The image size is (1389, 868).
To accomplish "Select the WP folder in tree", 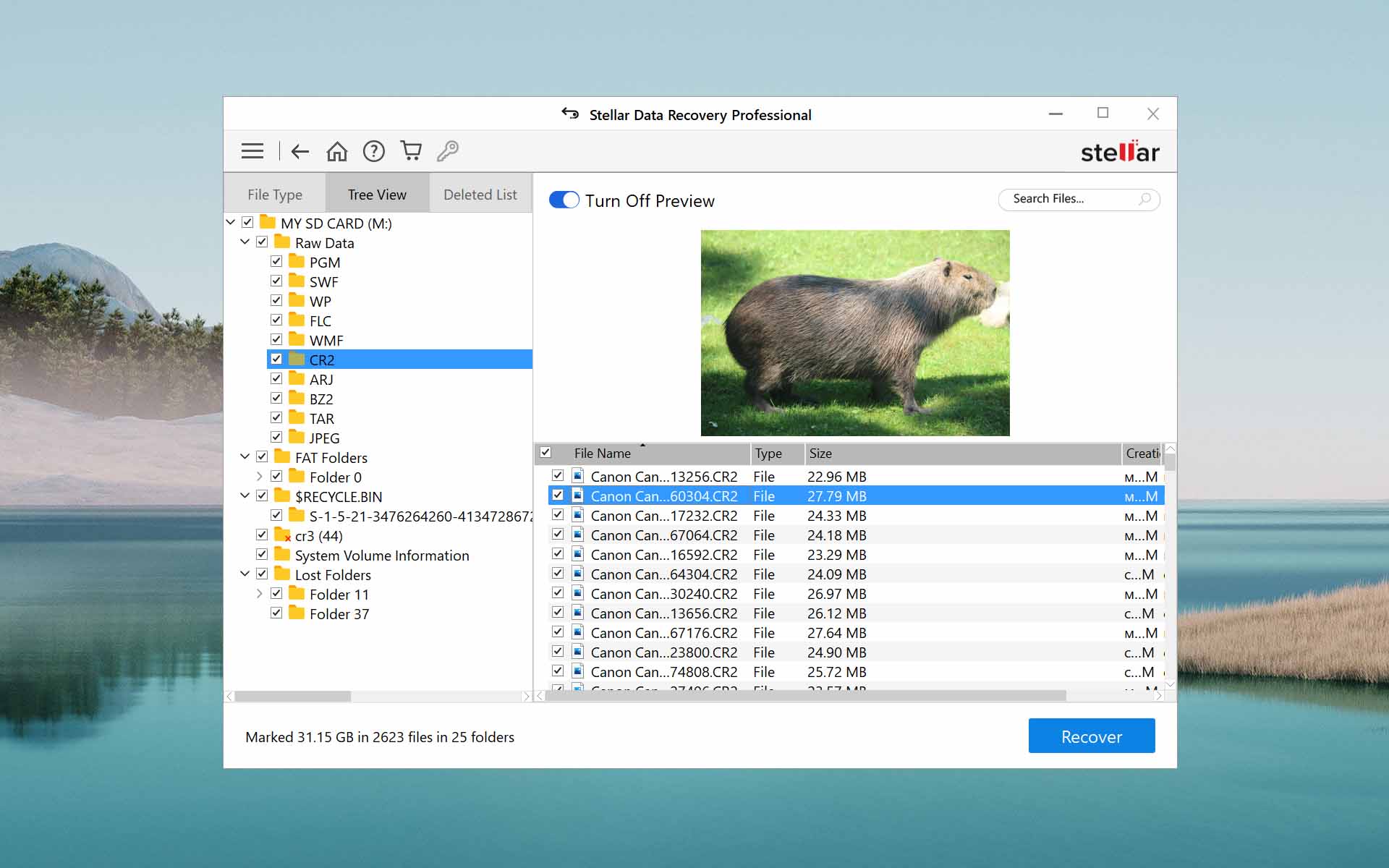I will click(320, 301).
